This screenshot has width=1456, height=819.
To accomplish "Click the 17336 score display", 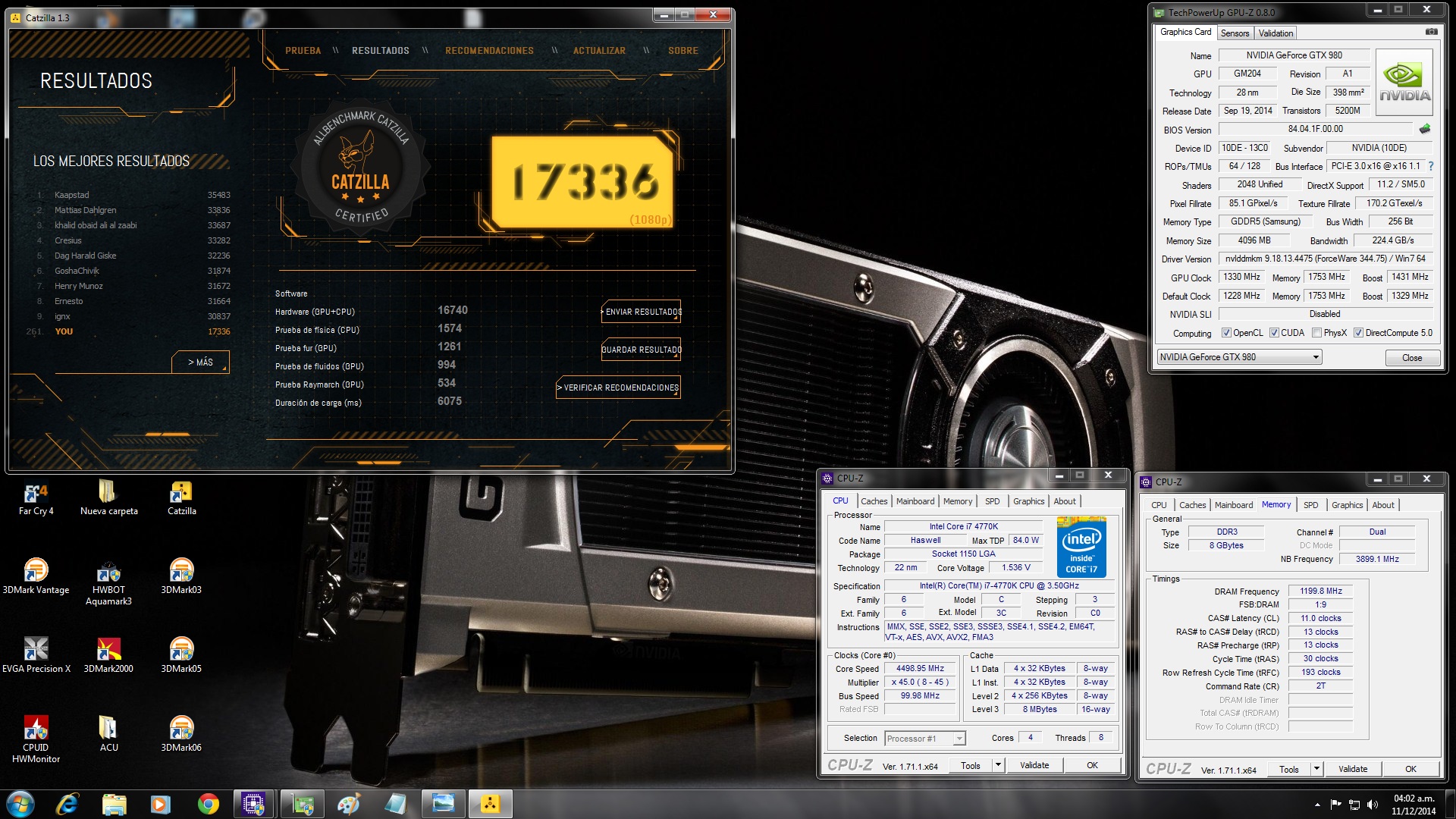I will (582, 182).
